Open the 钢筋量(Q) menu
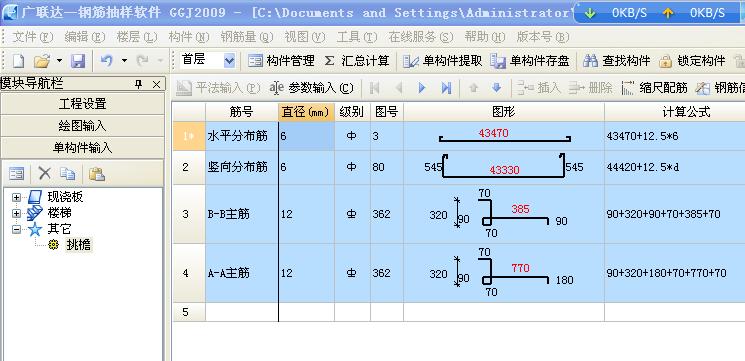This screenshot has height=361, width=745. coord(247,37)
